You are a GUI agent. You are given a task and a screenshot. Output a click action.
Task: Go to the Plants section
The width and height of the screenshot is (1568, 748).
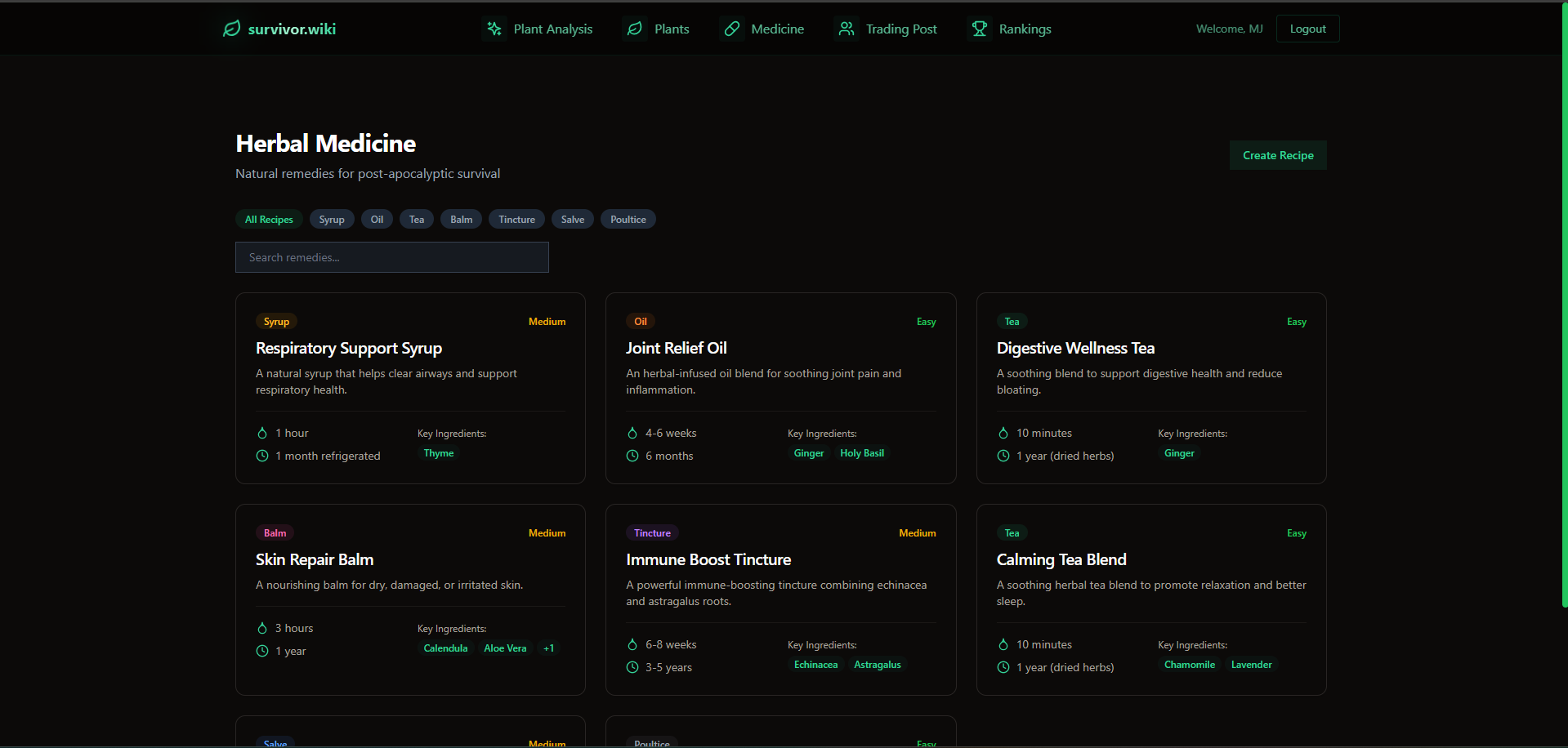pyautogui.click(x=656, y=29)
